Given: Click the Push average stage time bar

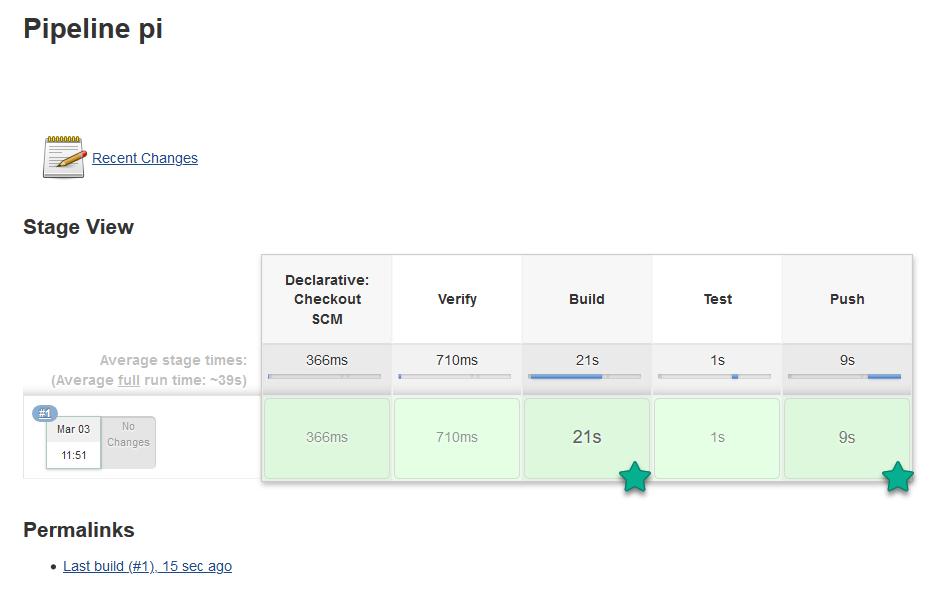Looking at the screenshot, I should 845,377.
